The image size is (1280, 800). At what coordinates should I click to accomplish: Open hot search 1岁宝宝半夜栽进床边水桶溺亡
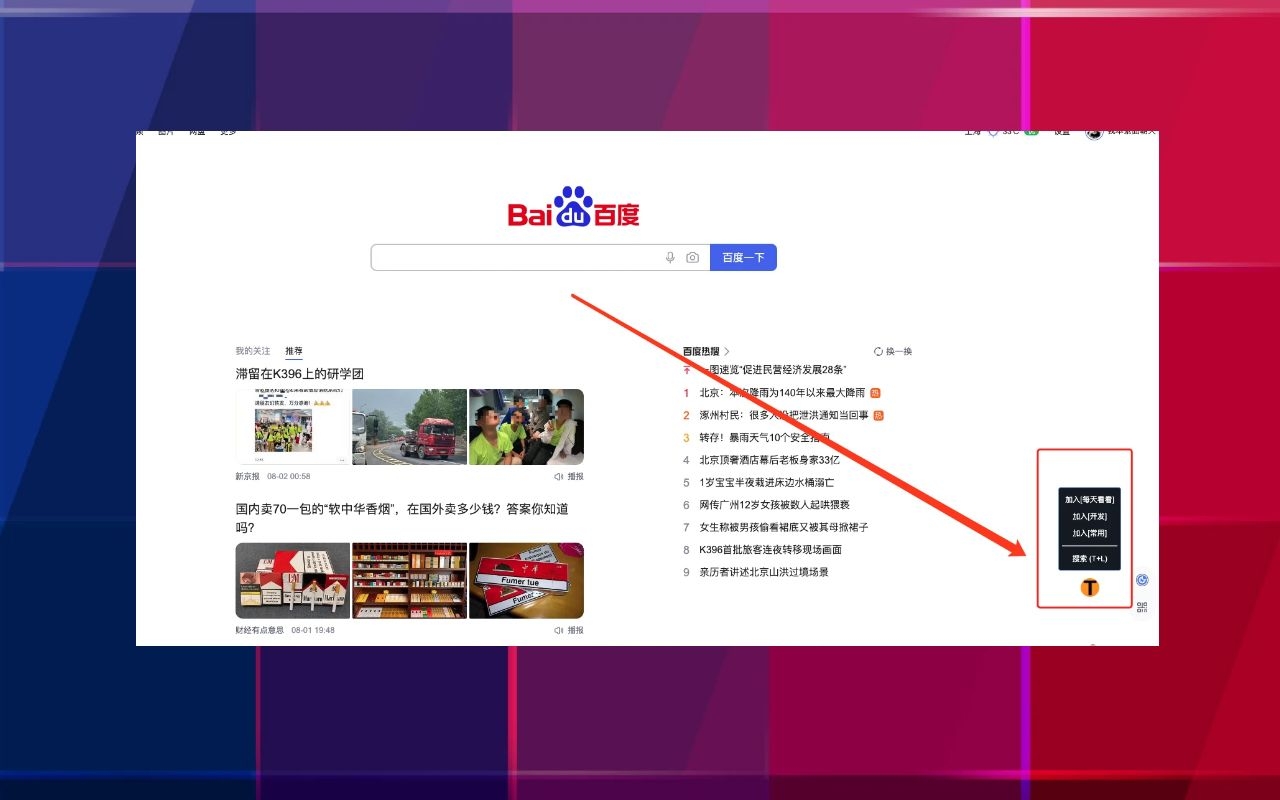(x=766, y=483)
